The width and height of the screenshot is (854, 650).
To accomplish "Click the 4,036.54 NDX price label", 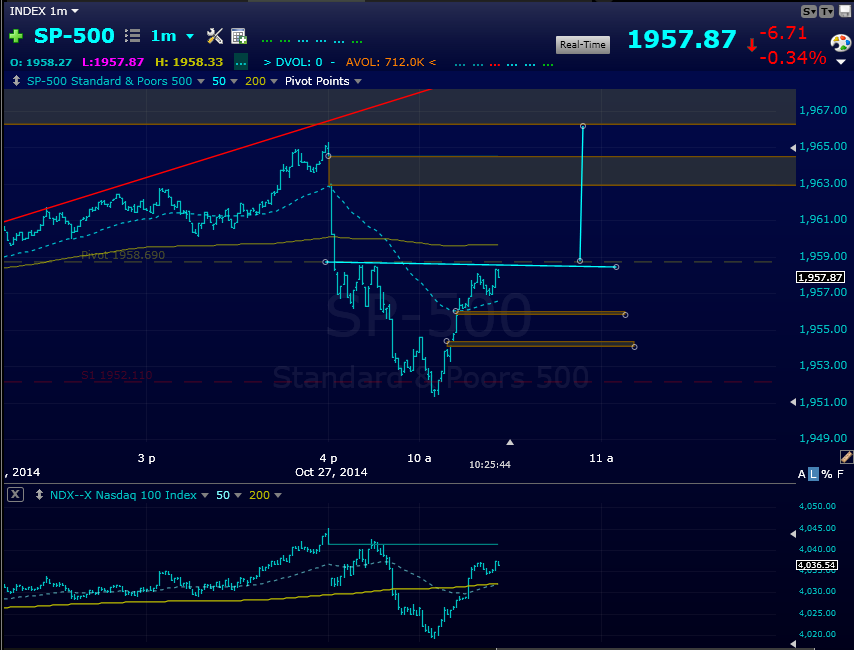I will click(816, 565).
